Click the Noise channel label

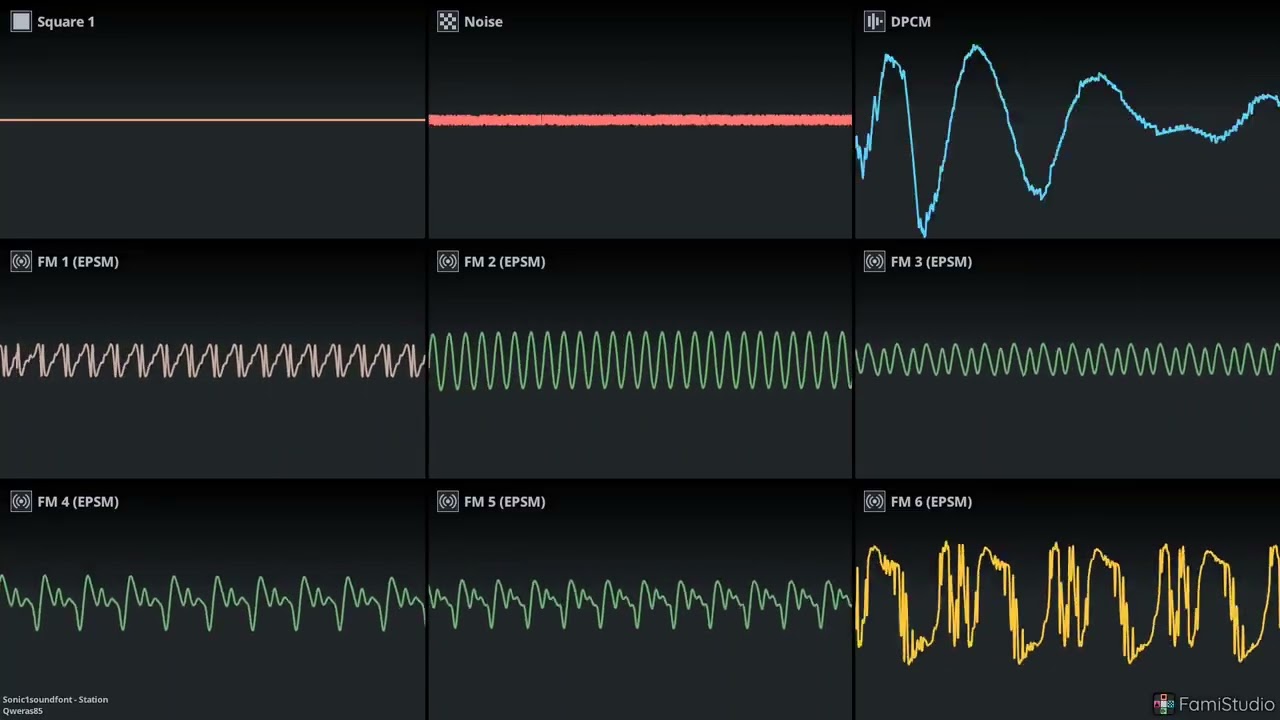tap(483, 21)
